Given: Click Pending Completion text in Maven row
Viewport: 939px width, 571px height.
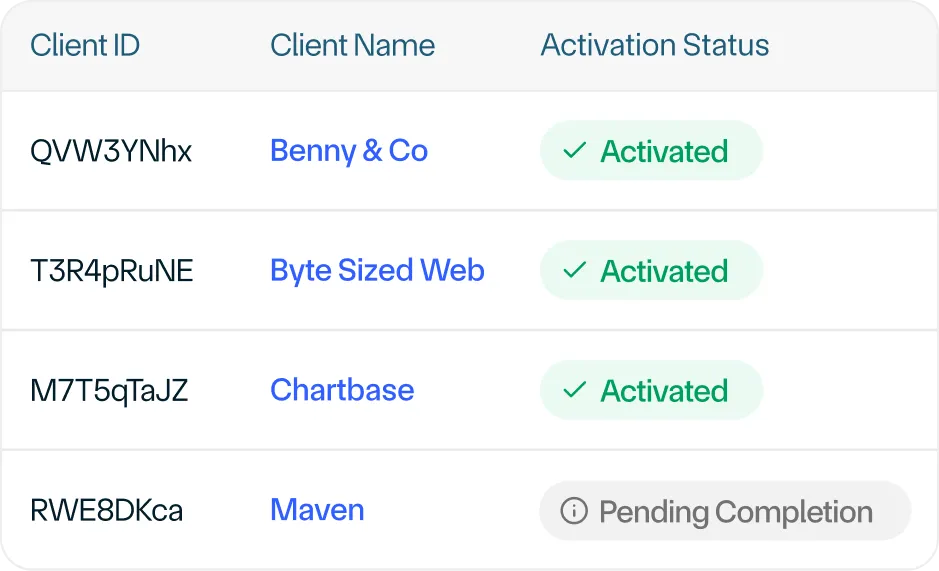Looking at the screenshot, I should coord(736,512).
